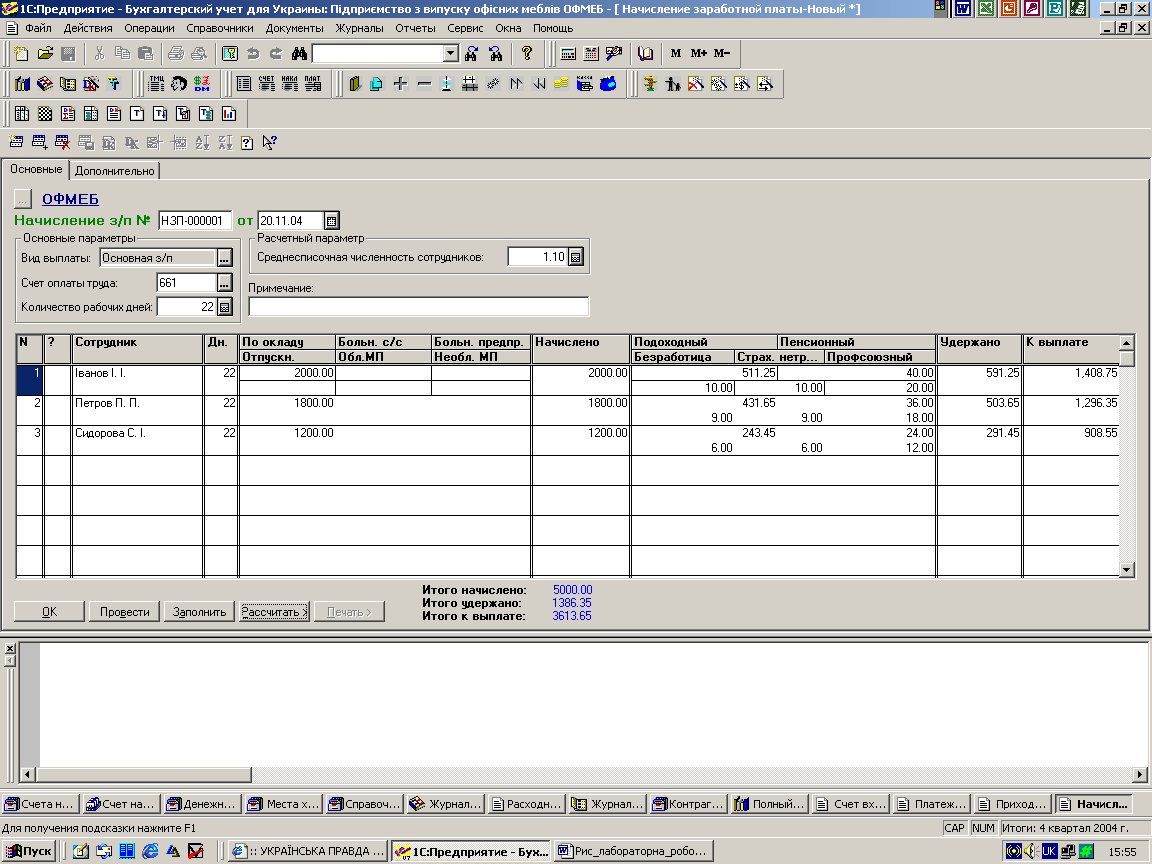Viewport: 1152px width, 864px height.
Task: Click the M+ memory add button
Action: pyautogui.click(x=699, y=54)
